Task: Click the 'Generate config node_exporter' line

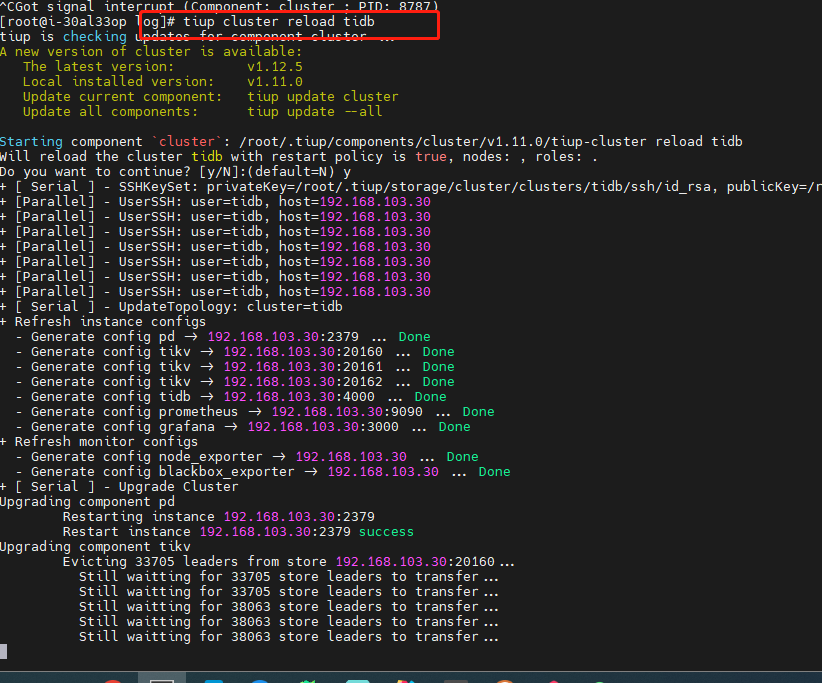Action: point(247,457)
